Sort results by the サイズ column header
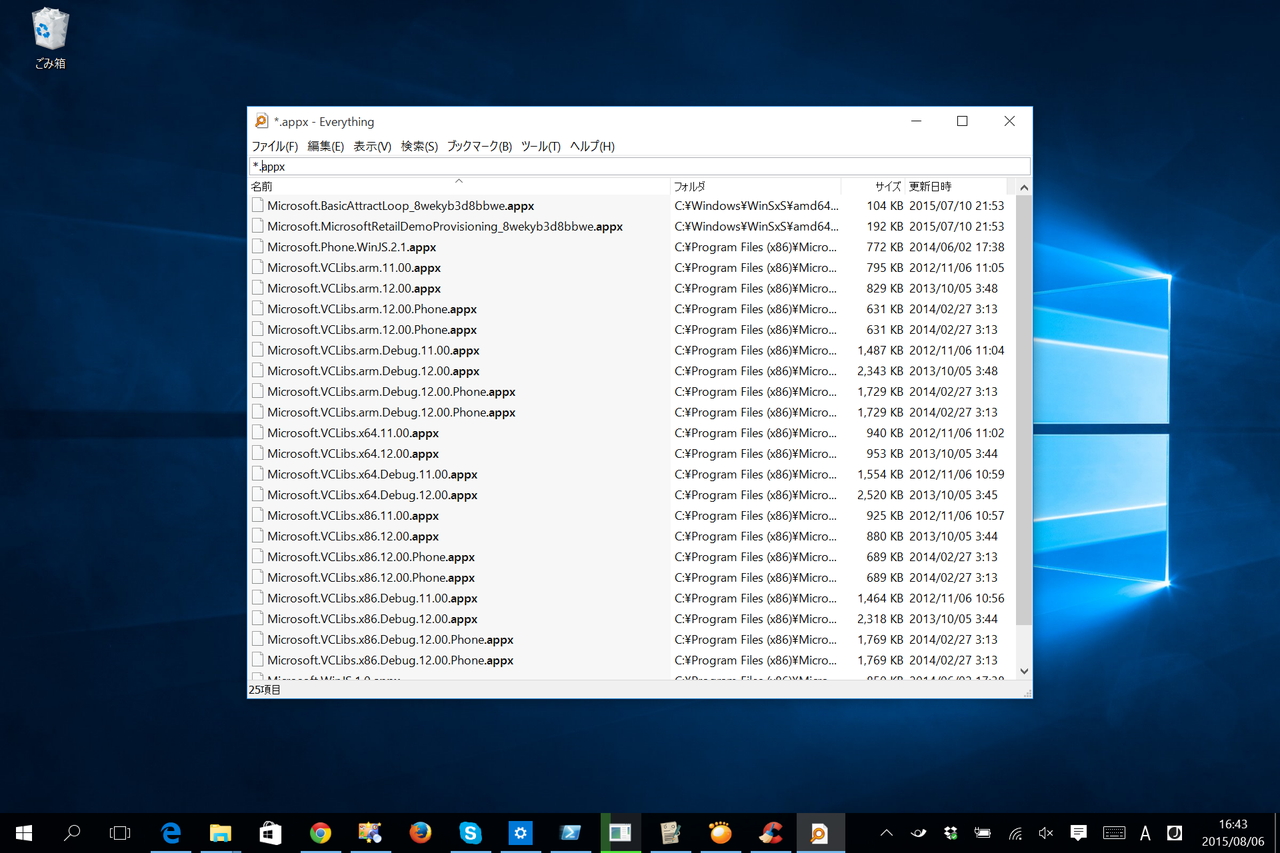The width and height of the screenshot is (1280, 853). point(874,187)
